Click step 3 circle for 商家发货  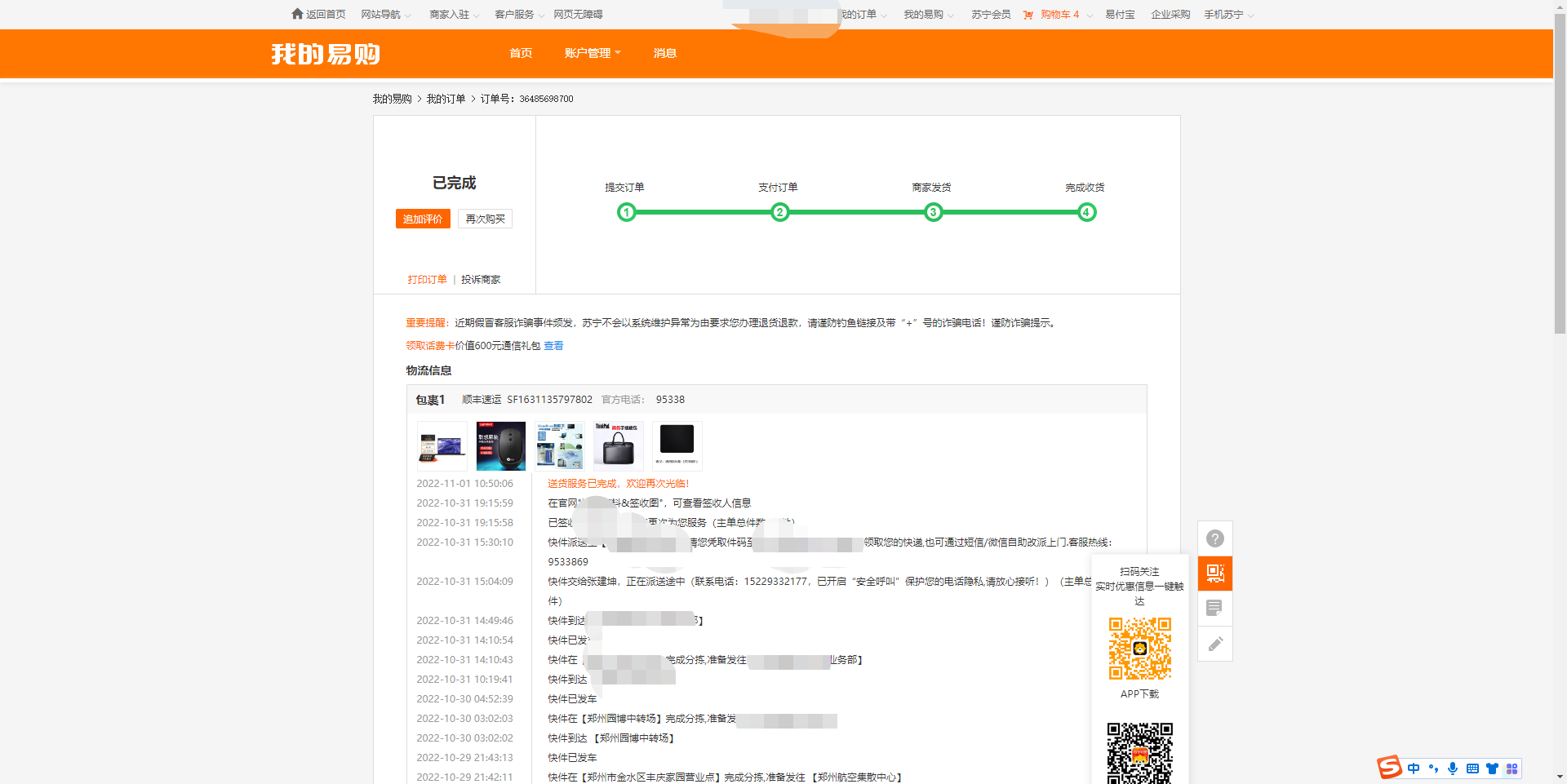[x=933, y=212]
